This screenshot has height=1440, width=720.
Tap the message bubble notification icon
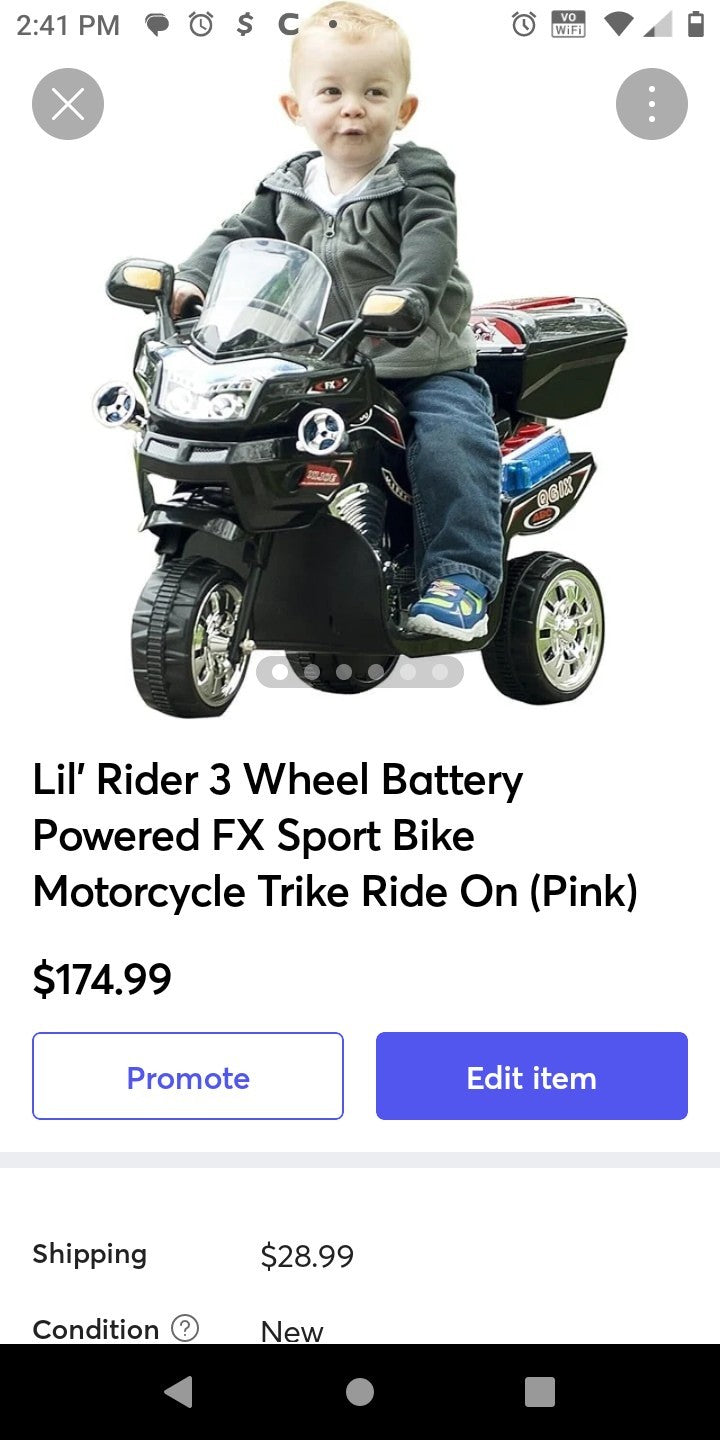(x=157, y=25)
